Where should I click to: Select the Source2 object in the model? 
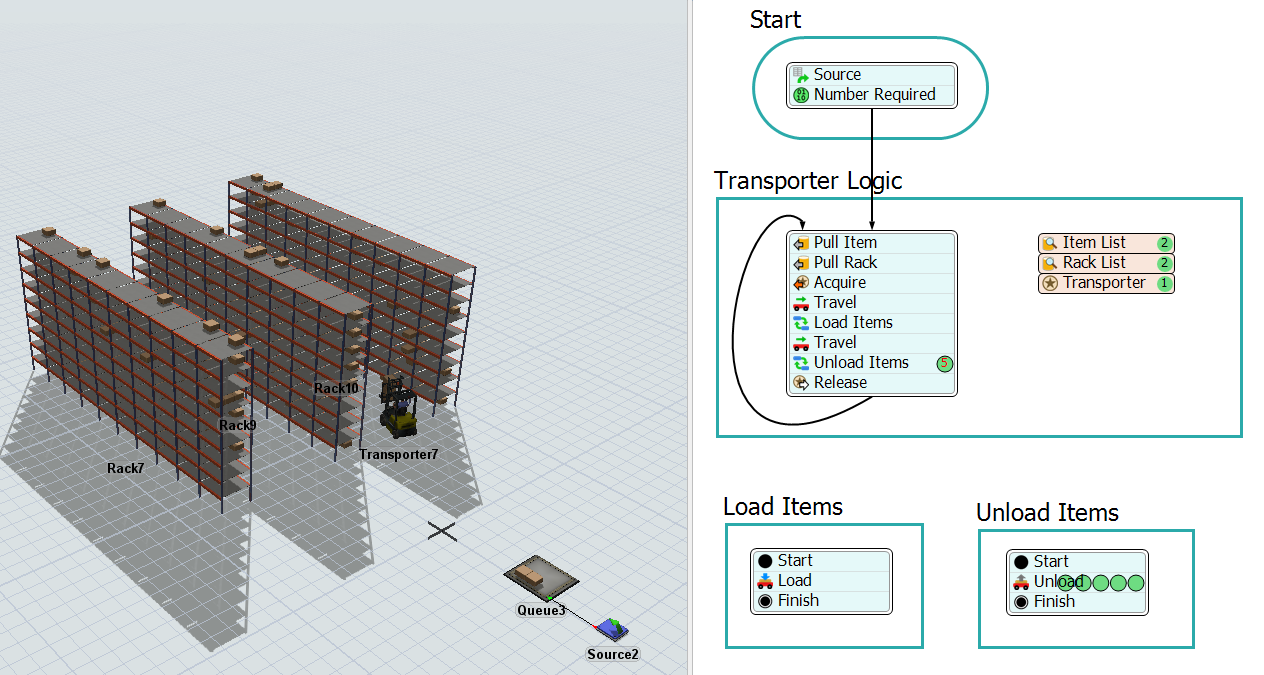point(611,629)
